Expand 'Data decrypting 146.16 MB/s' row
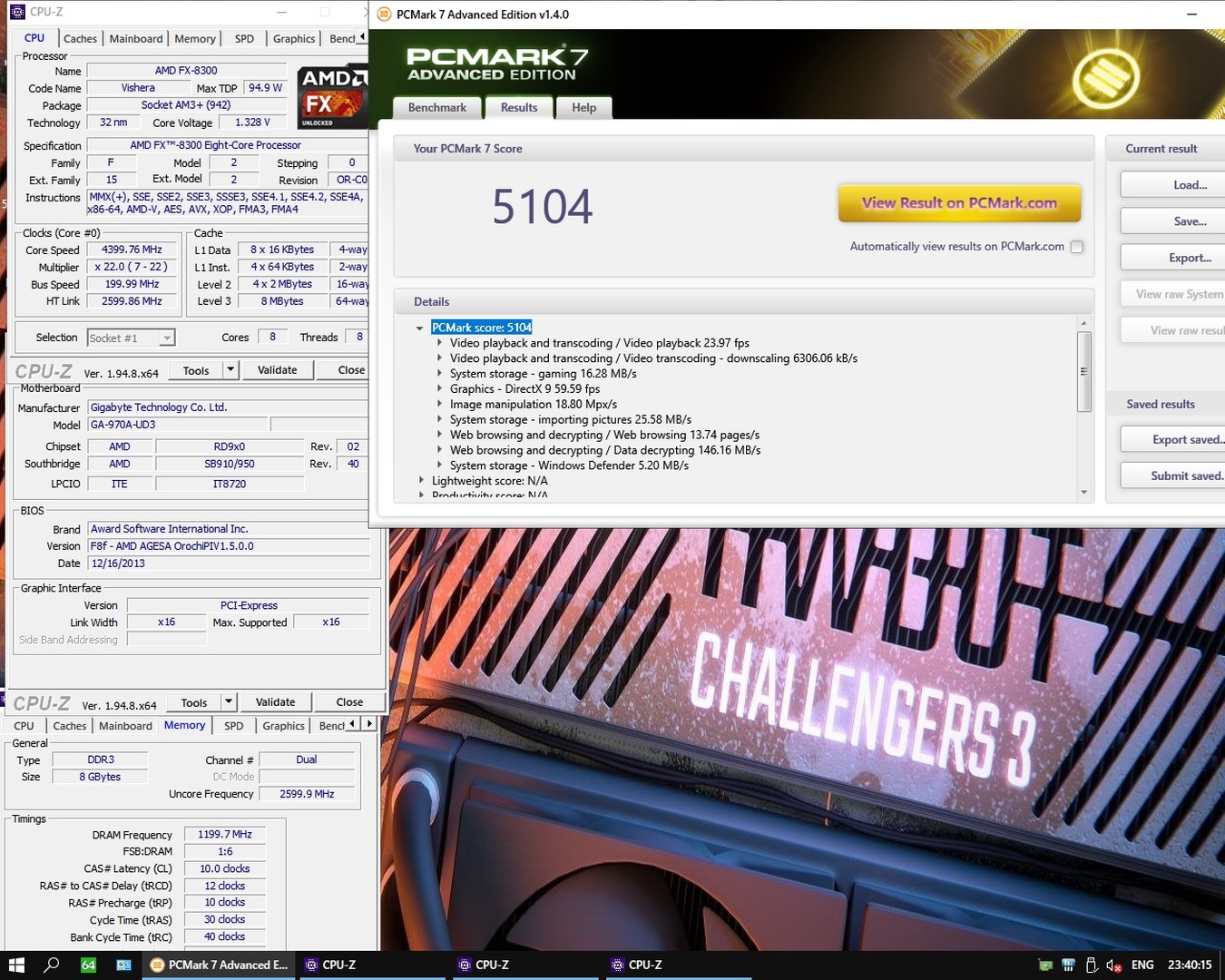Viewport: 1225px width, 980px height. 440,450
